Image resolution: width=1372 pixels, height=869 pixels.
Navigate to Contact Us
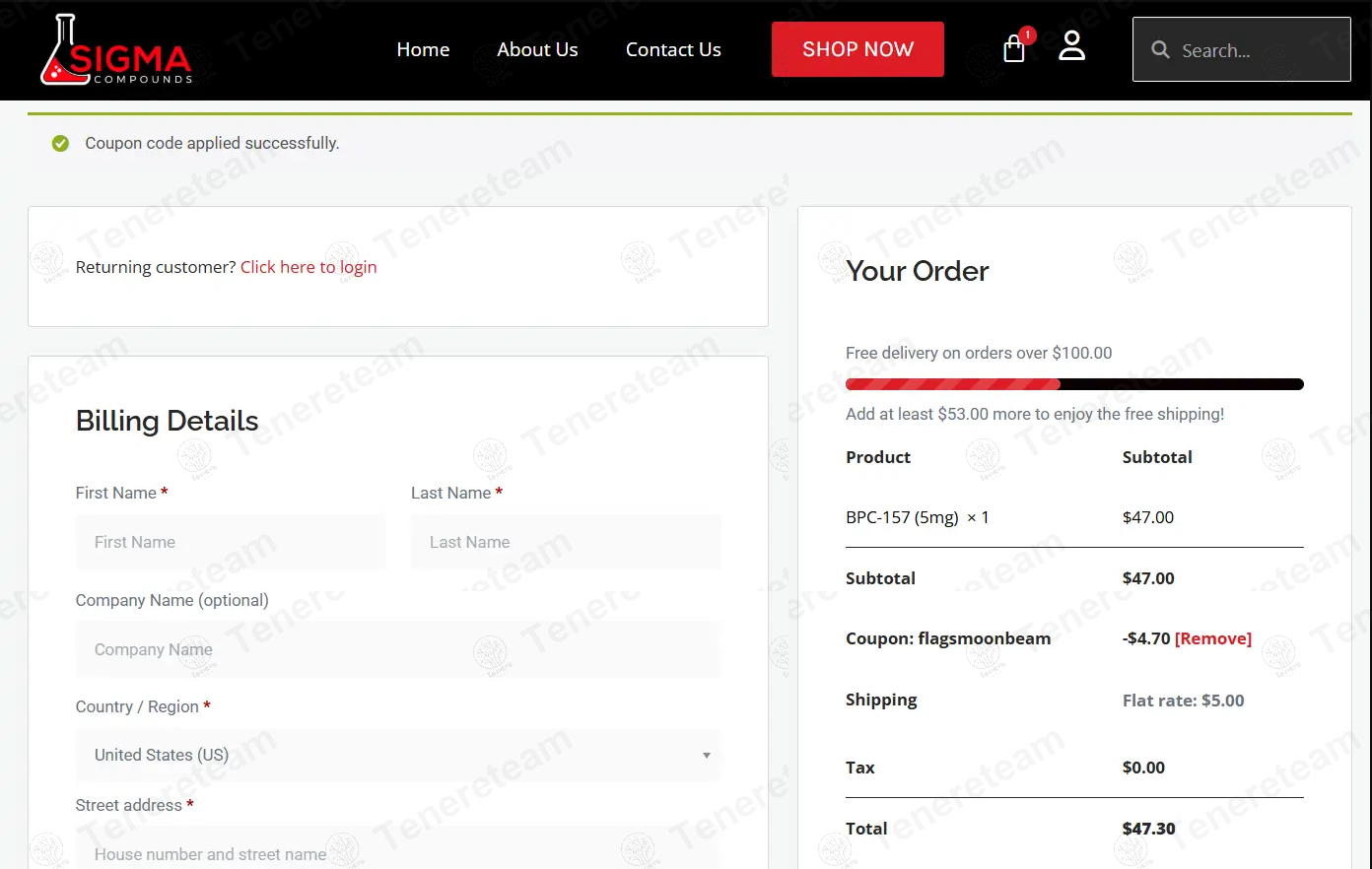coord(673,49)
